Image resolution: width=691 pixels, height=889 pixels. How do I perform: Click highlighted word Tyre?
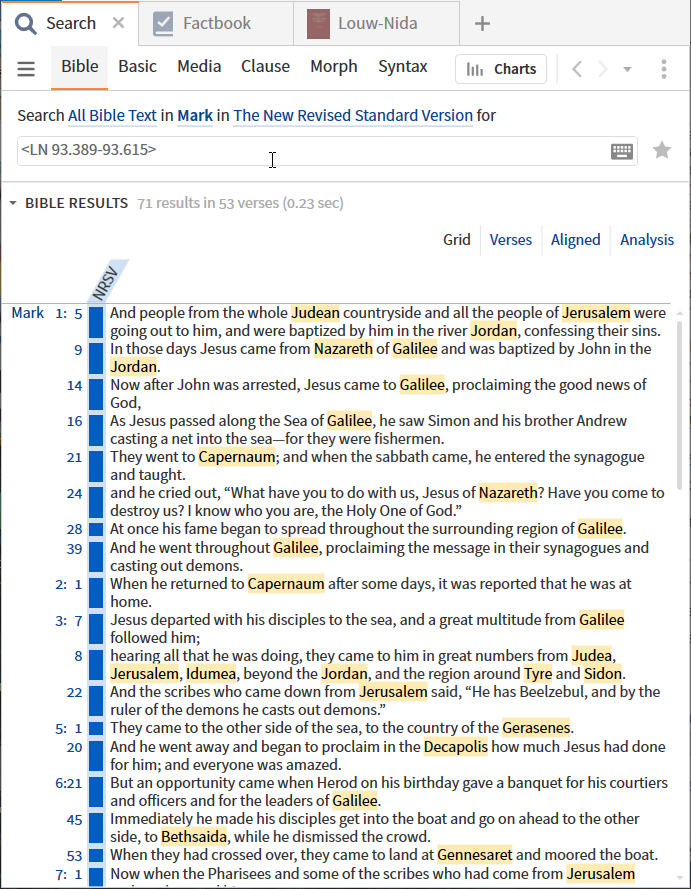pyautogui.click(x=538, y=674)
